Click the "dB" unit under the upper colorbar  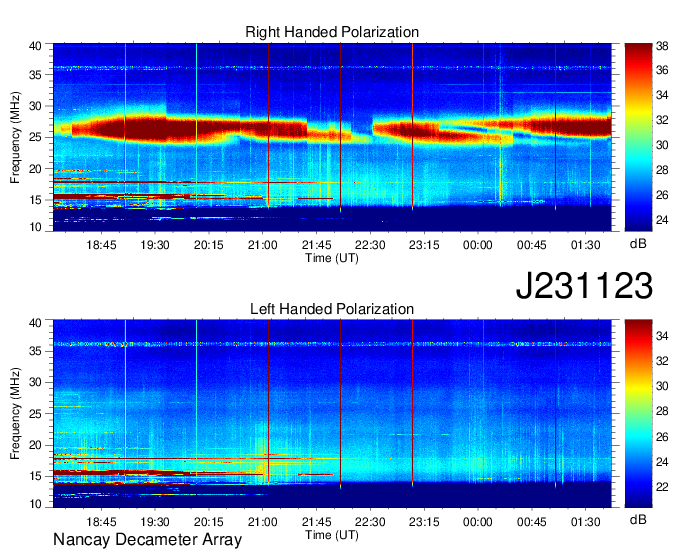tap(638, 244)
